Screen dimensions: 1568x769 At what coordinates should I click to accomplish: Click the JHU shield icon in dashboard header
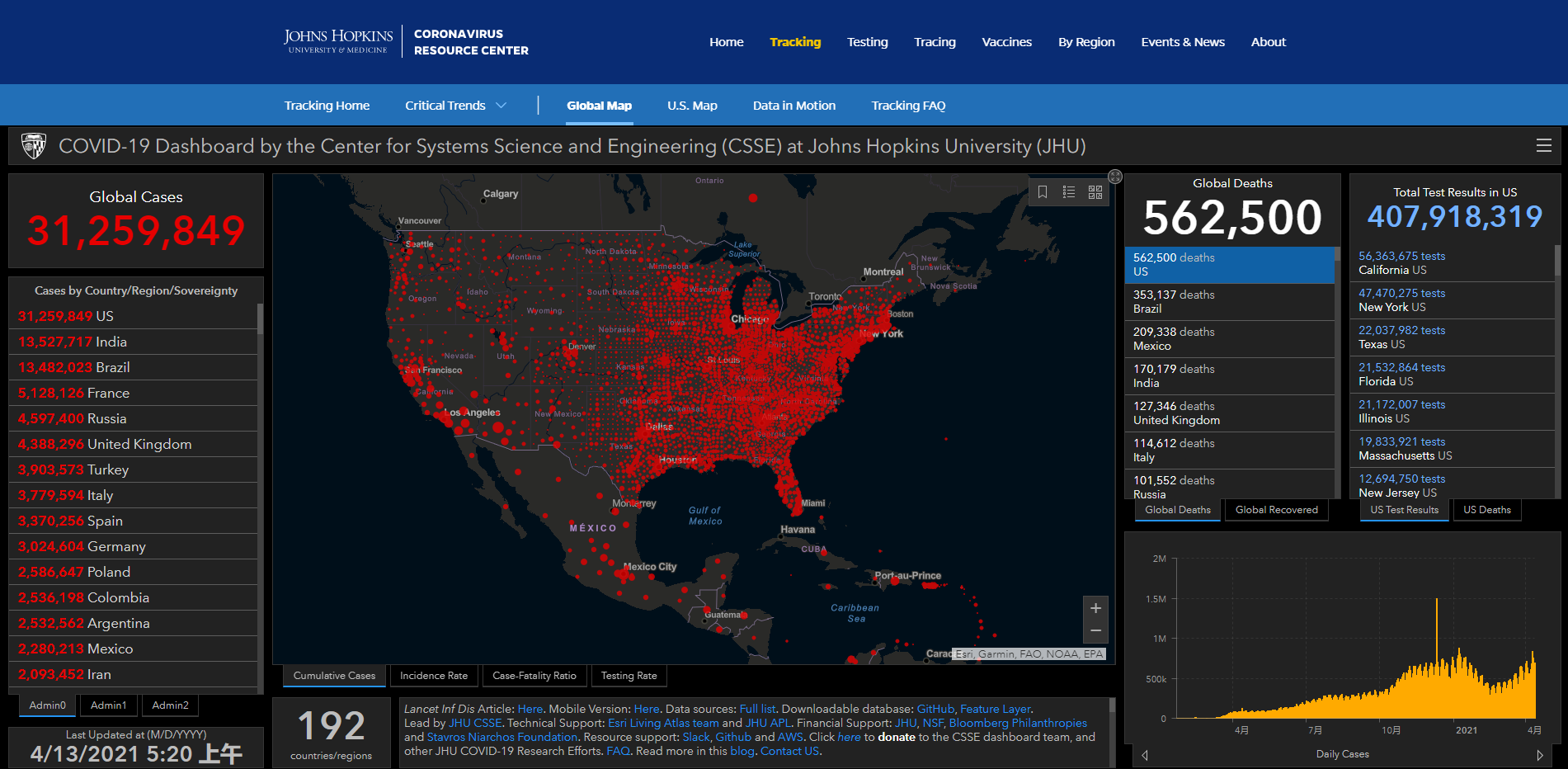tap(34, 146)
